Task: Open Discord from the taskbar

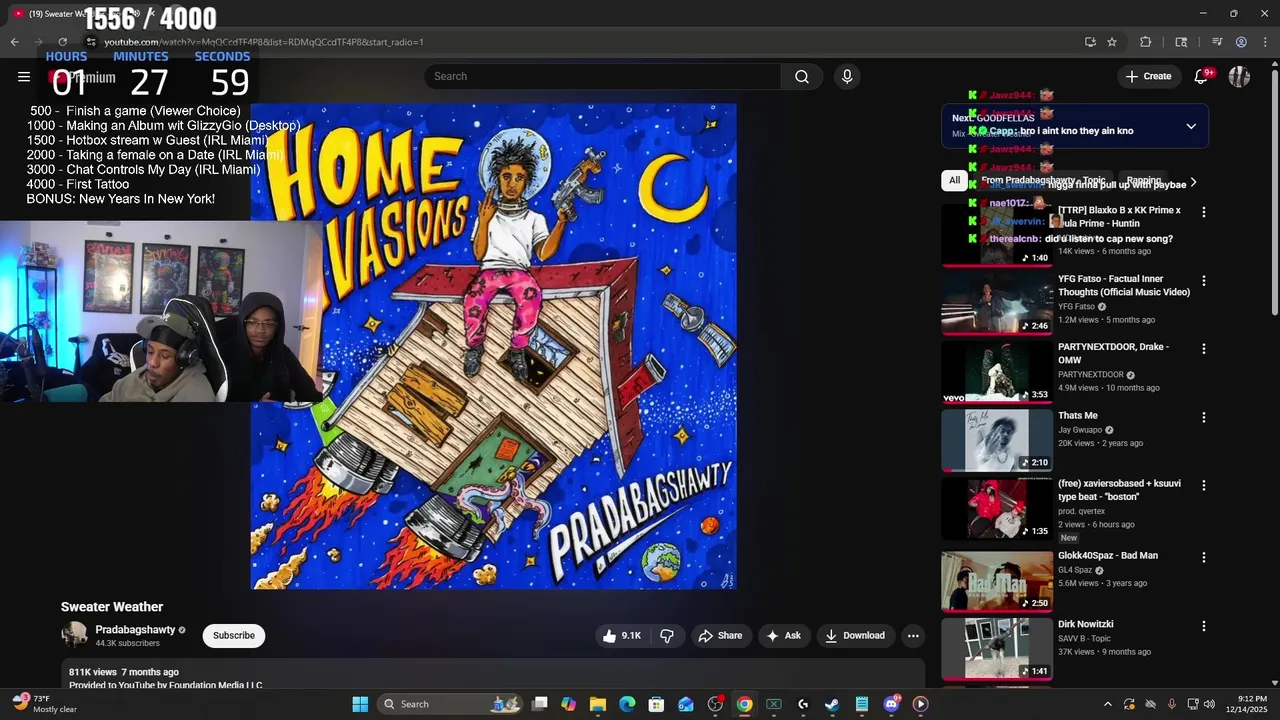Action: (x=891, y=704)
